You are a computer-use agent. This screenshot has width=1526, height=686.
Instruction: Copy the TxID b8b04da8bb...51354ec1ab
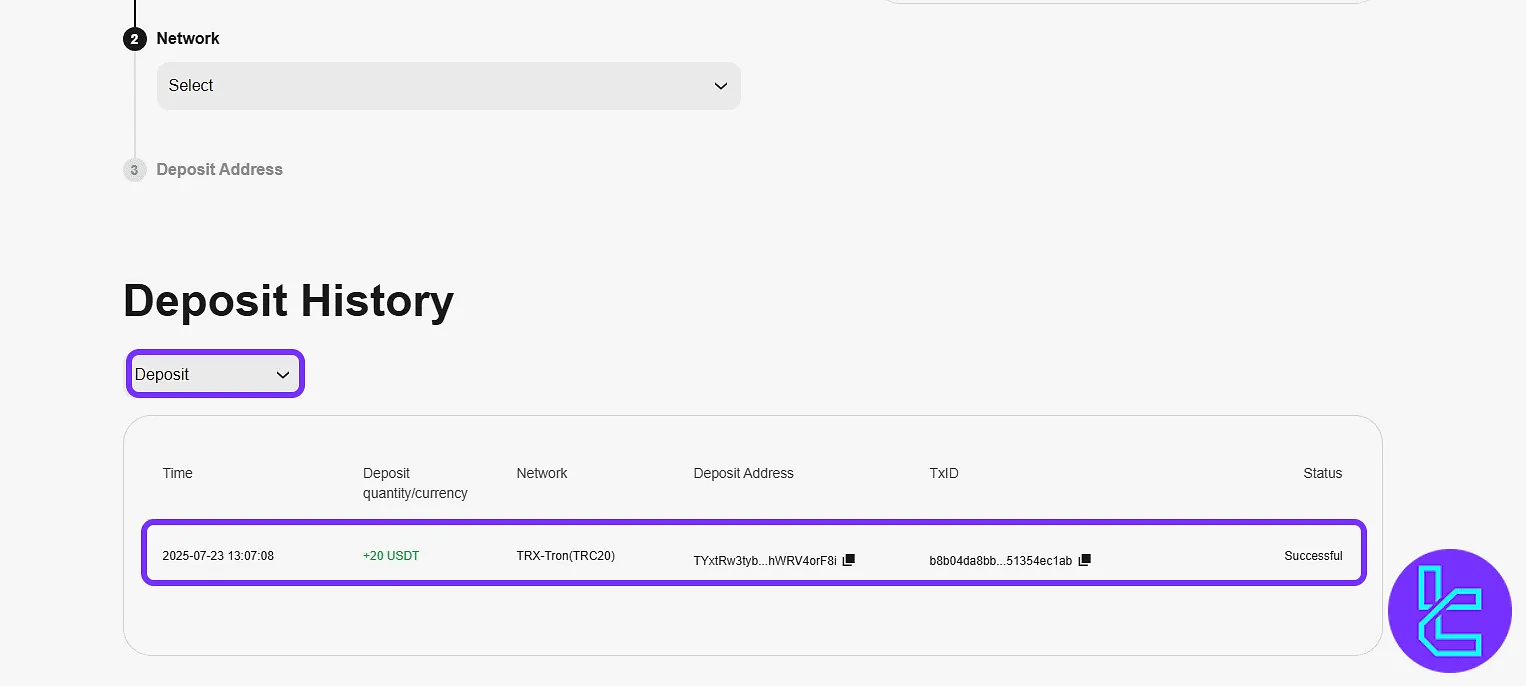click(1085, 560)
